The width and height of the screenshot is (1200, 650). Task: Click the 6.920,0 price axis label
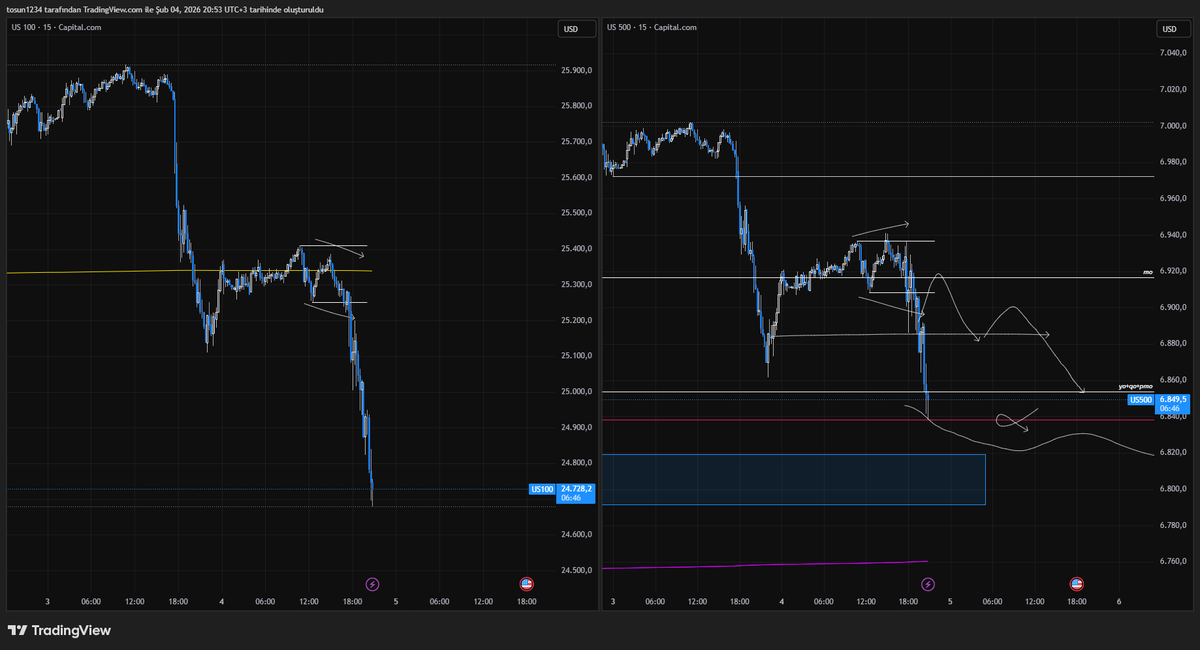pos(1174,271)
